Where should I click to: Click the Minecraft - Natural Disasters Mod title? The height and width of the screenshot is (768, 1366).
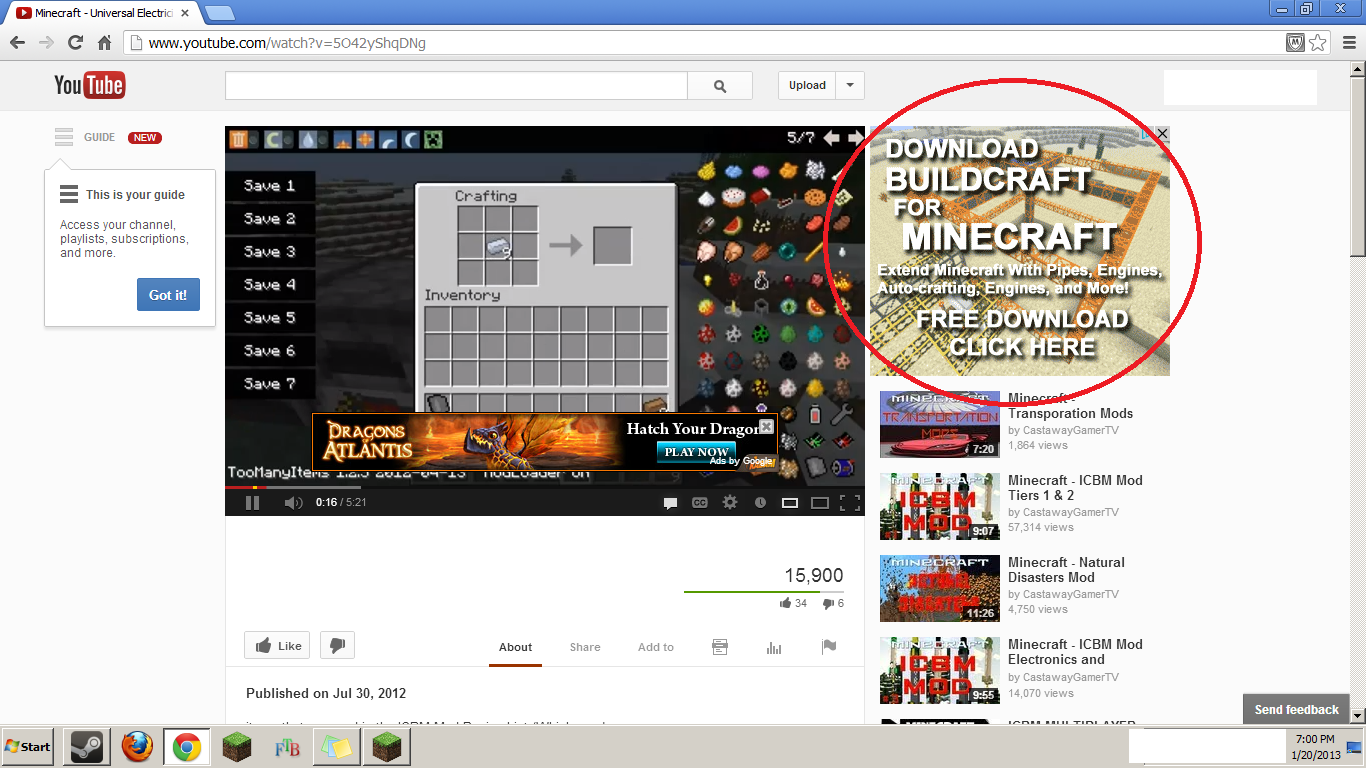point(1066,570)
